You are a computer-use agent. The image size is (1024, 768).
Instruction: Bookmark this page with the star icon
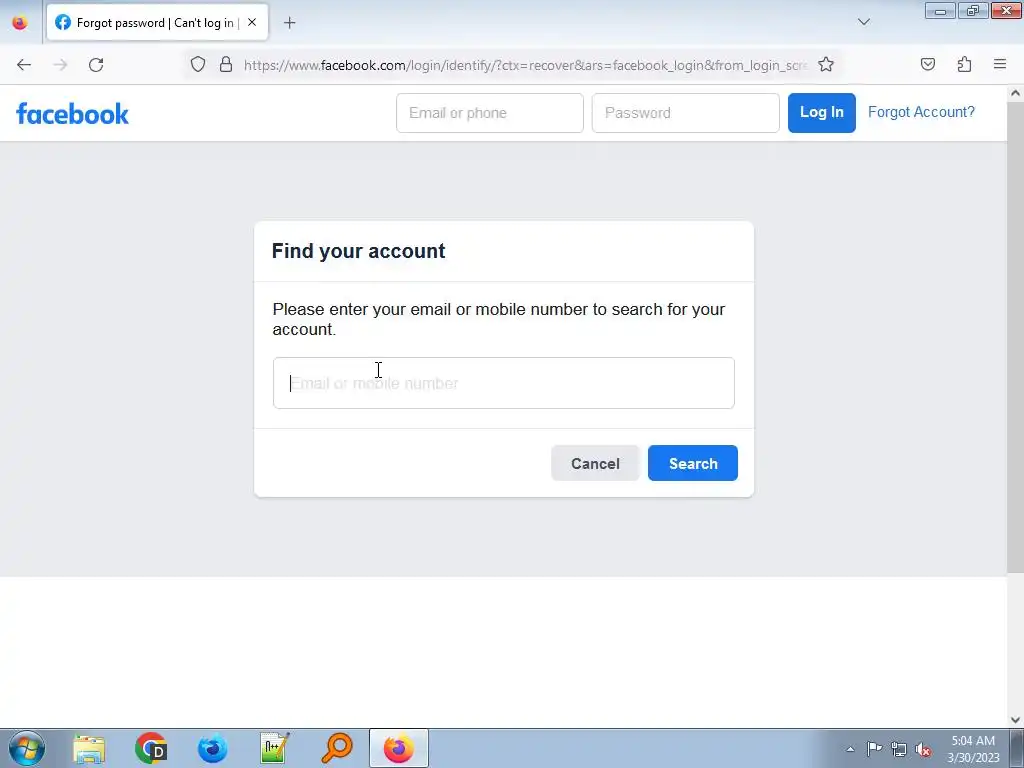[825, 64]
